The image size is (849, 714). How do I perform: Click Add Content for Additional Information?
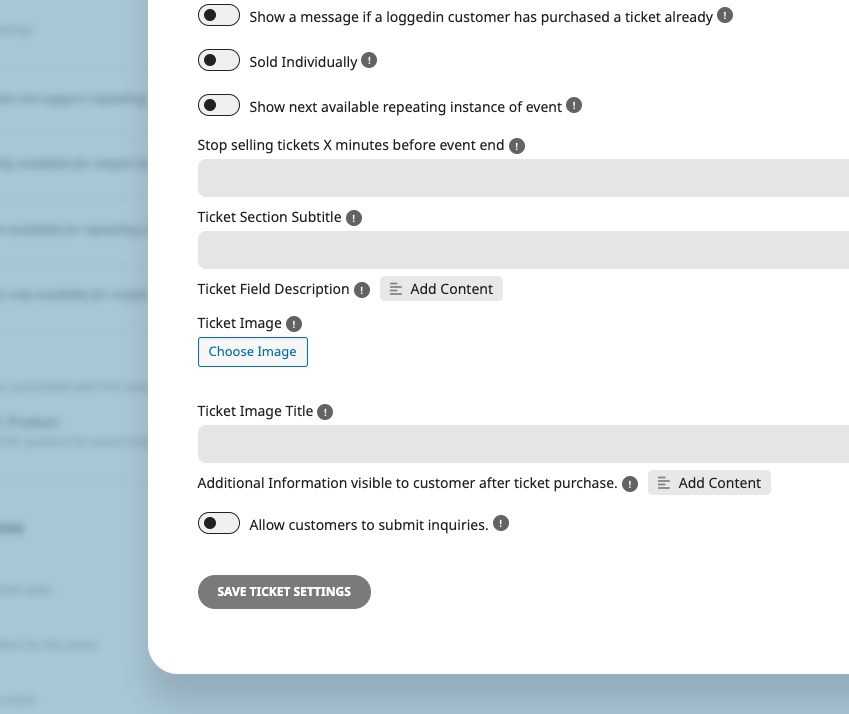pyautogui.click(x=709, y=482)
